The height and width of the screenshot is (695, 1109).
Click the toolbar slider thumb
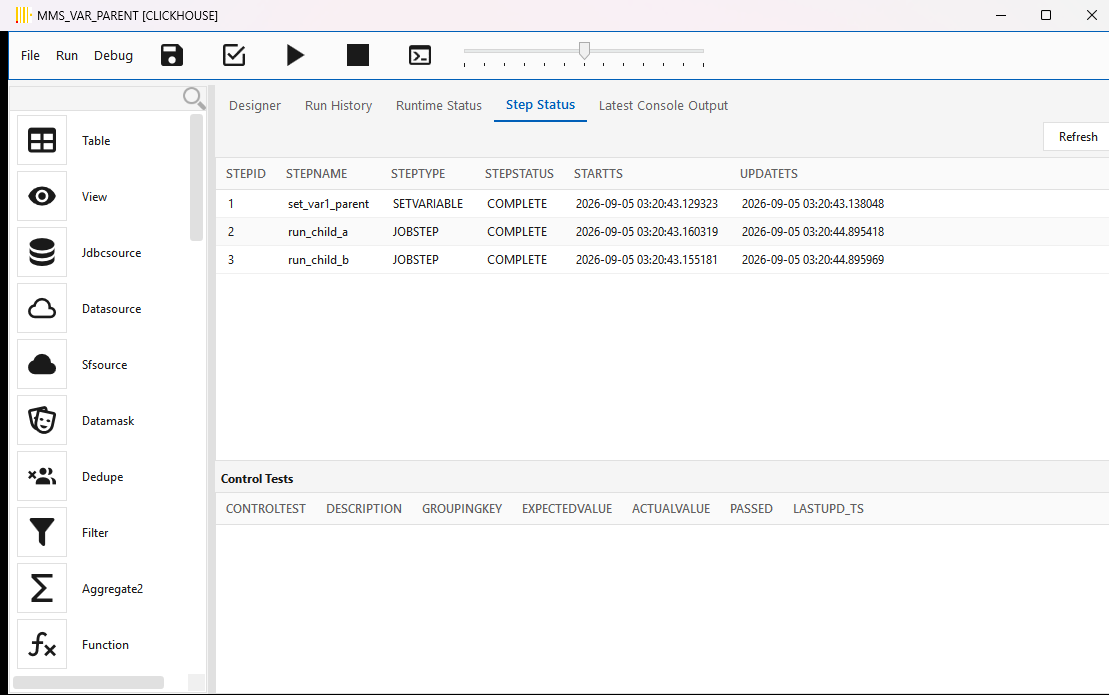[x=584, y=50]
